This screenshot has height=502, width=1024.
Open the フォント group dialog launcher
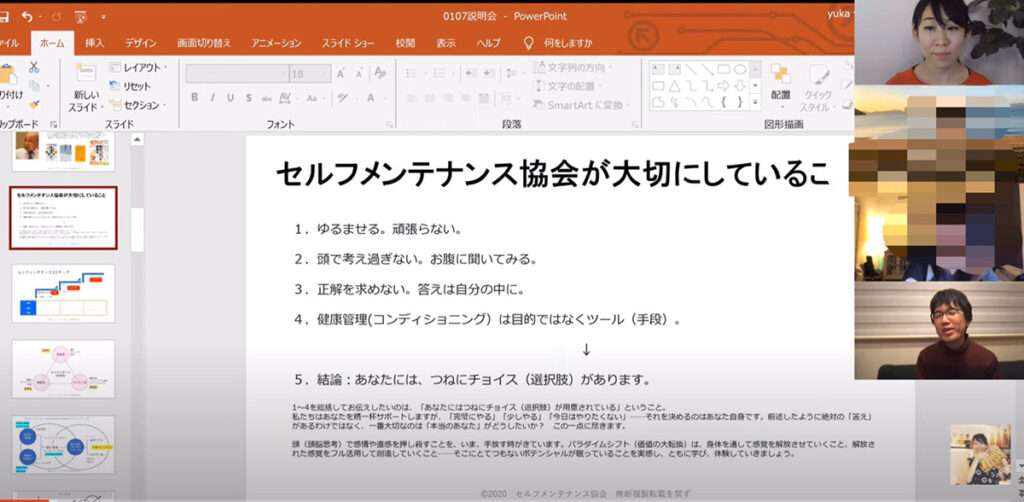point(389,124)
